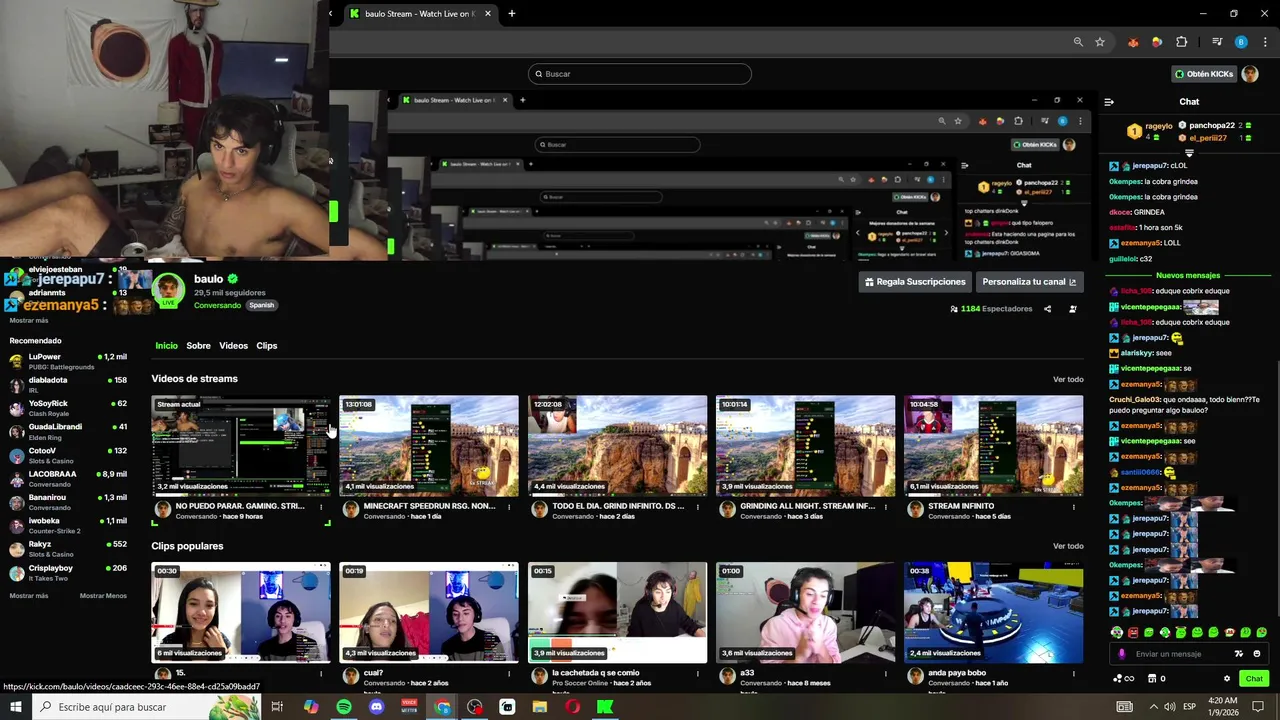Open options menu for TODO EL DIA video
The width and height of the screenshot is (1280, 720).
click(698, 507)
